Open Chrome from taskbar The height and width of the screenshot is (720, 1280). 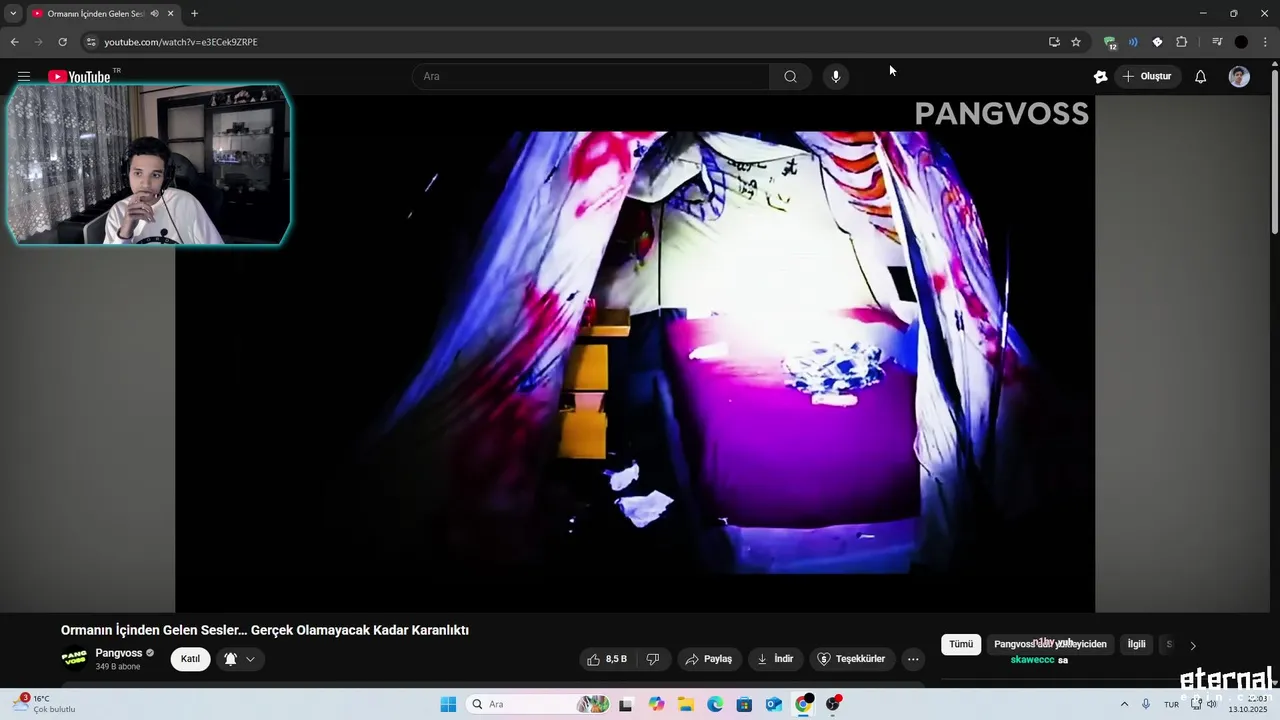pyautogui.click(x=803, y=704)
